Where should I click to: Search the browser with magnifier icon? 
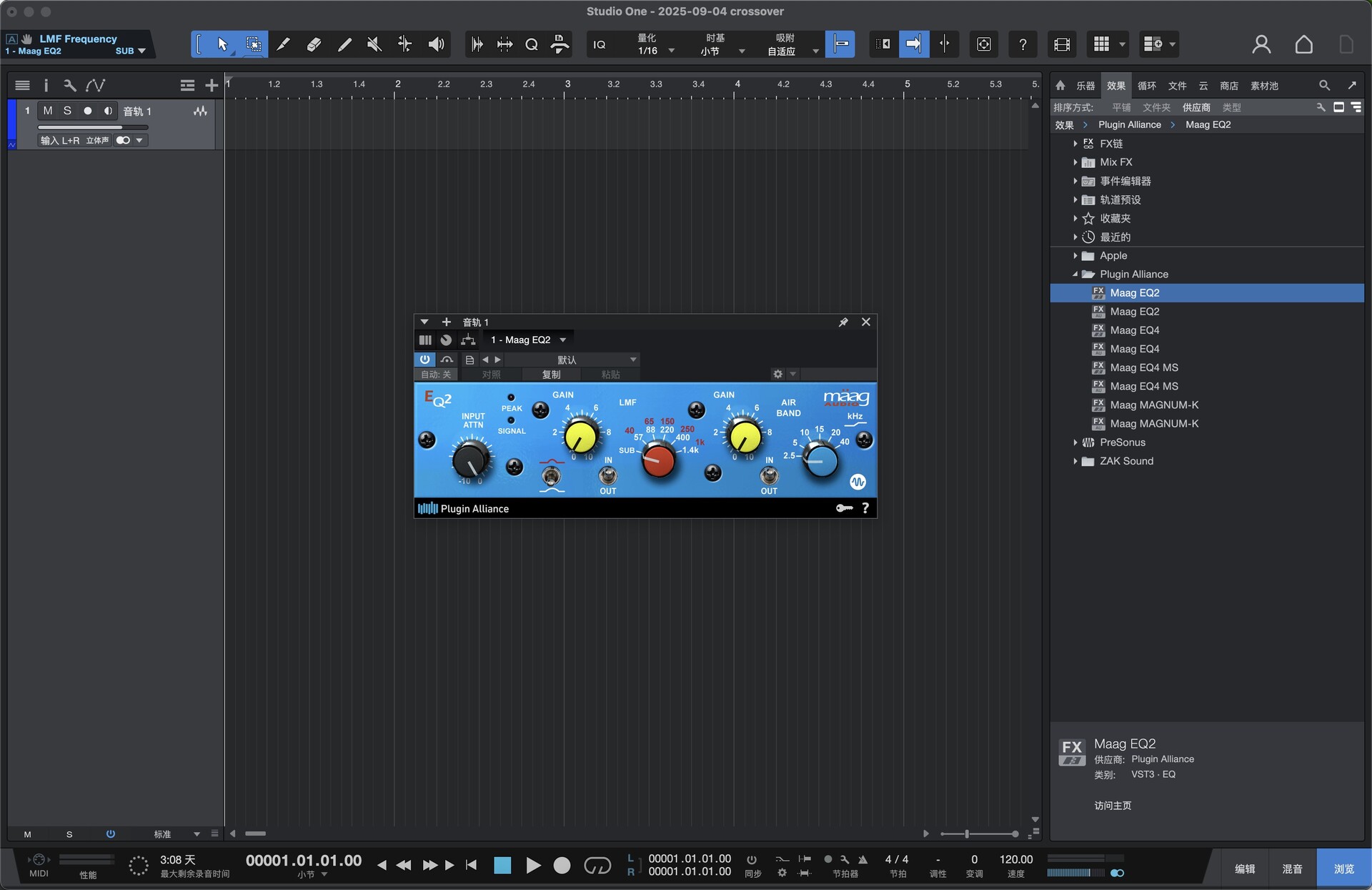pos(1324,86)
